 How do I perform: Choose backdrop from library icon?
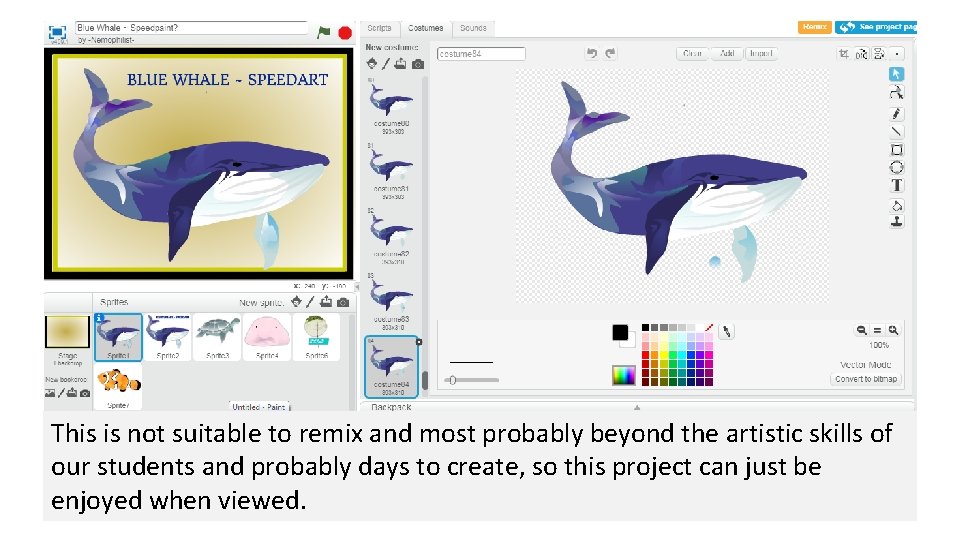click(x=50, y=393)
